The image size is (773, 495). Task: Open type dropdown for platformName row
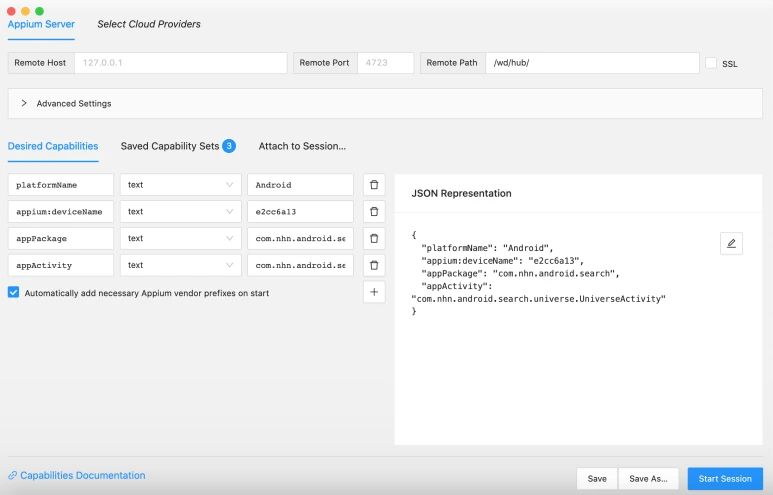pos(180,185)
